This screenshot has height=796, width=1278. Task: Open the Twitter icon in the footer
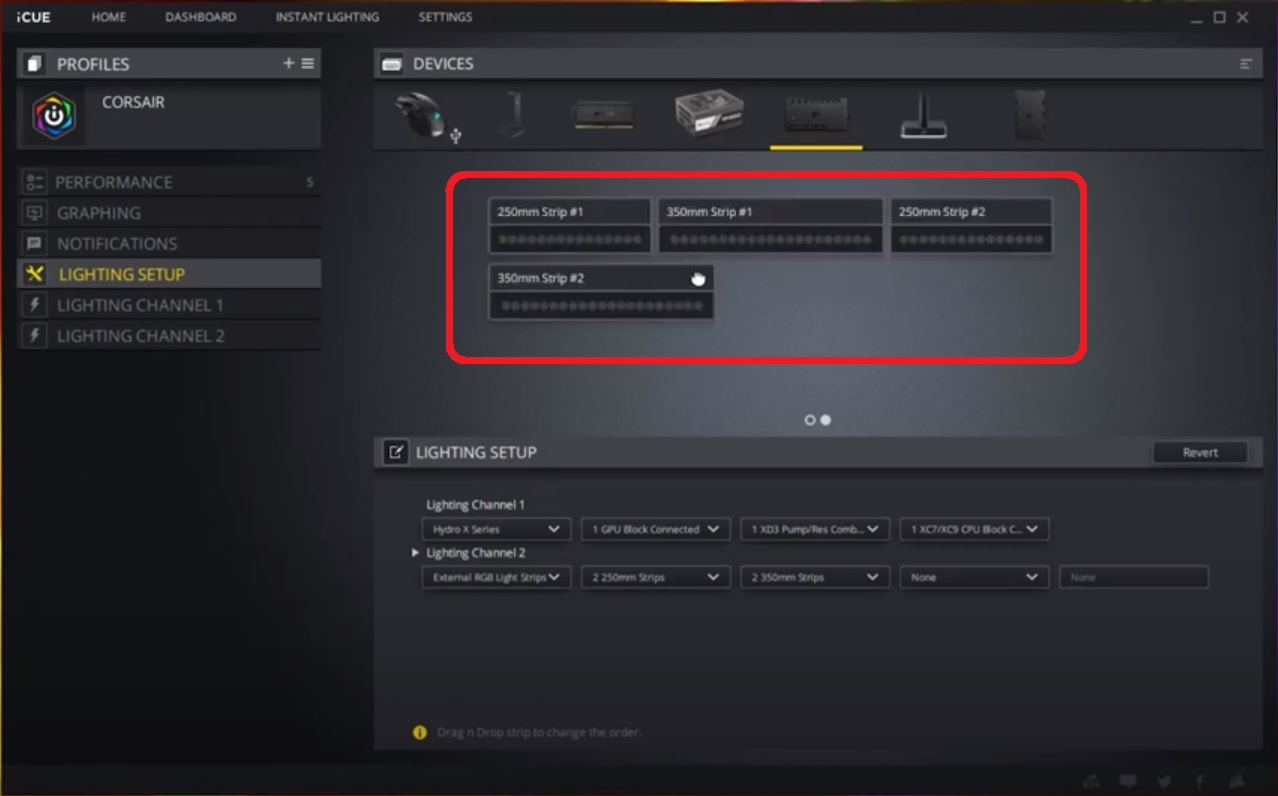[1164, 782]
